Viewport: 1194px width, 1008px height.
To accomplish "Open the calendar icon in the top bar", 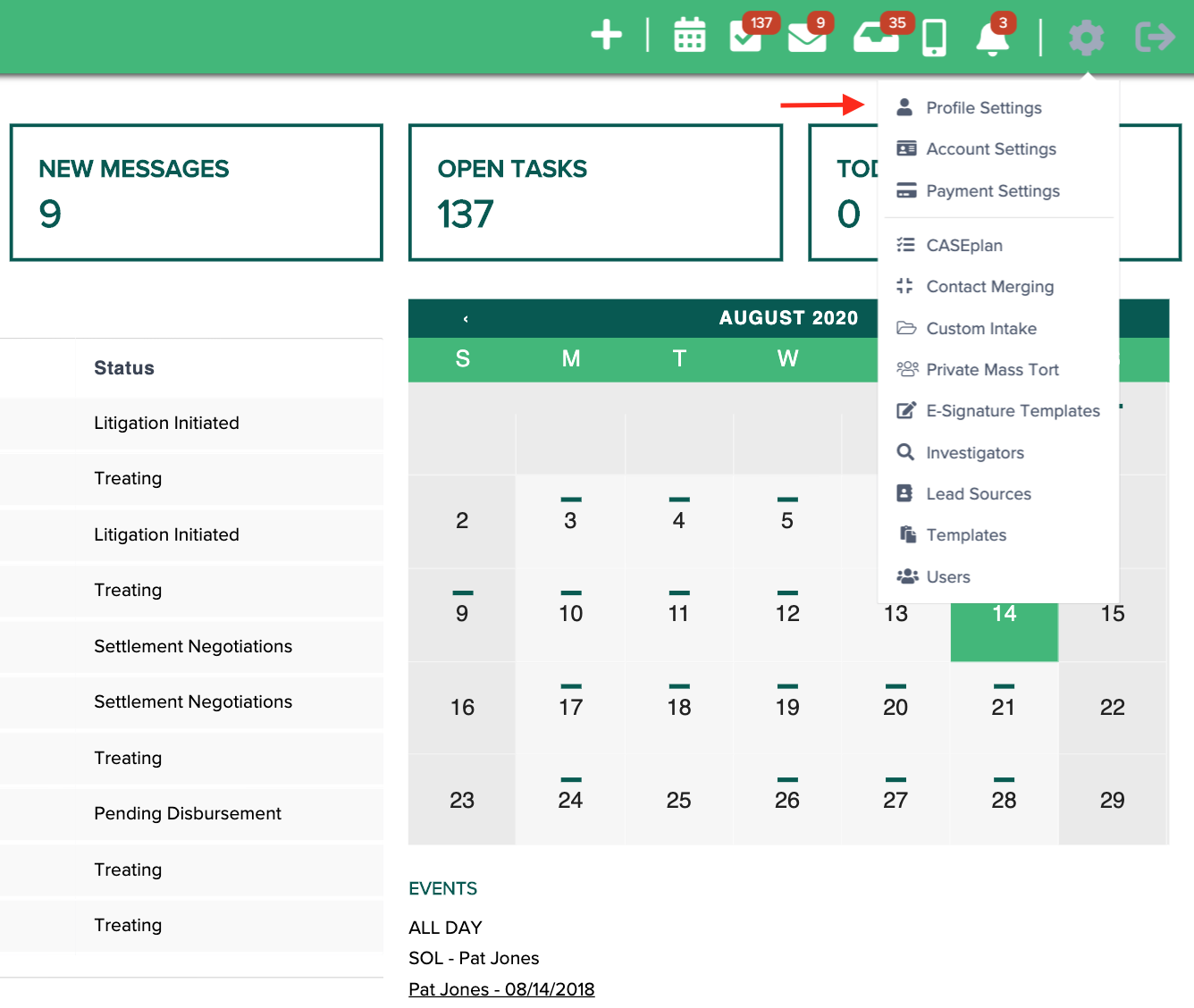I will 689,36.
